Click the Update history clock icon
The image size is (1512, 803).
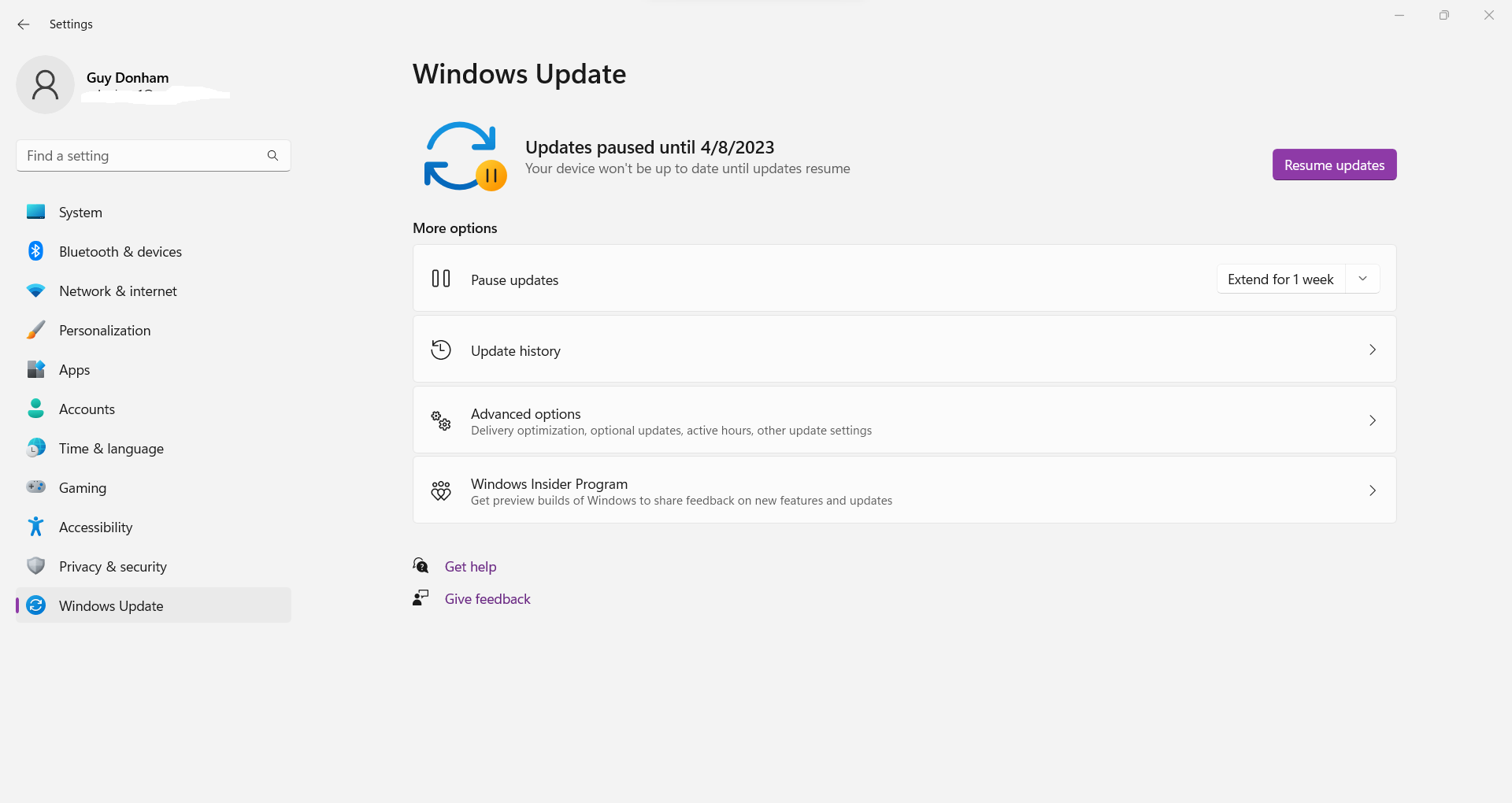[441, 350]
